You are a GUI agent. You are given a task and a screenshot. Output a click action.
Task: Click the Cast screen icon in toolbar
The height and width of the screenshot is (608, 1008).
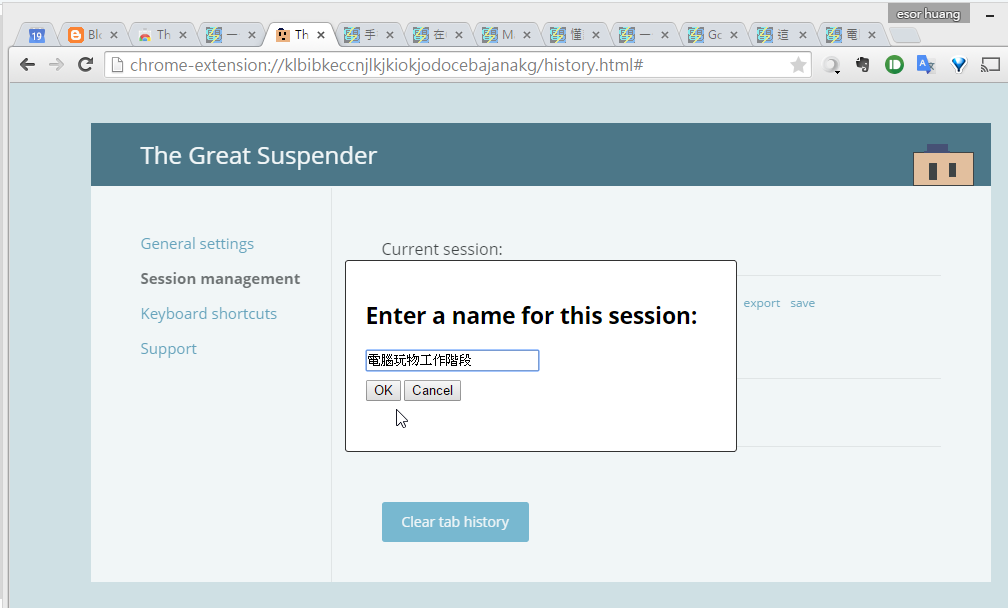pyautogui.click(x=990, y=64)
